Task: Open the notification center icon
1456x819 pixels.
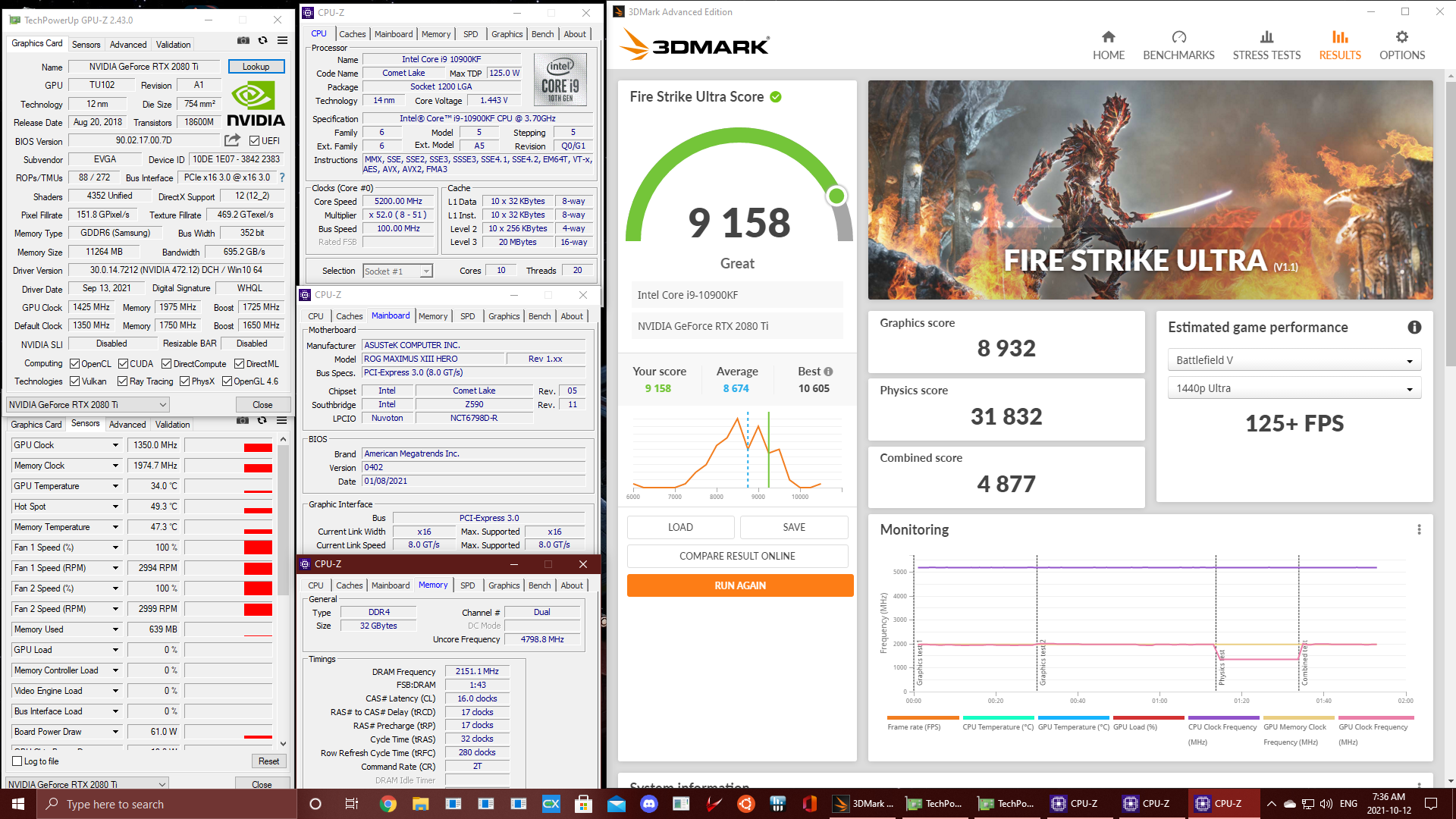Action: tap(1431, 804)
